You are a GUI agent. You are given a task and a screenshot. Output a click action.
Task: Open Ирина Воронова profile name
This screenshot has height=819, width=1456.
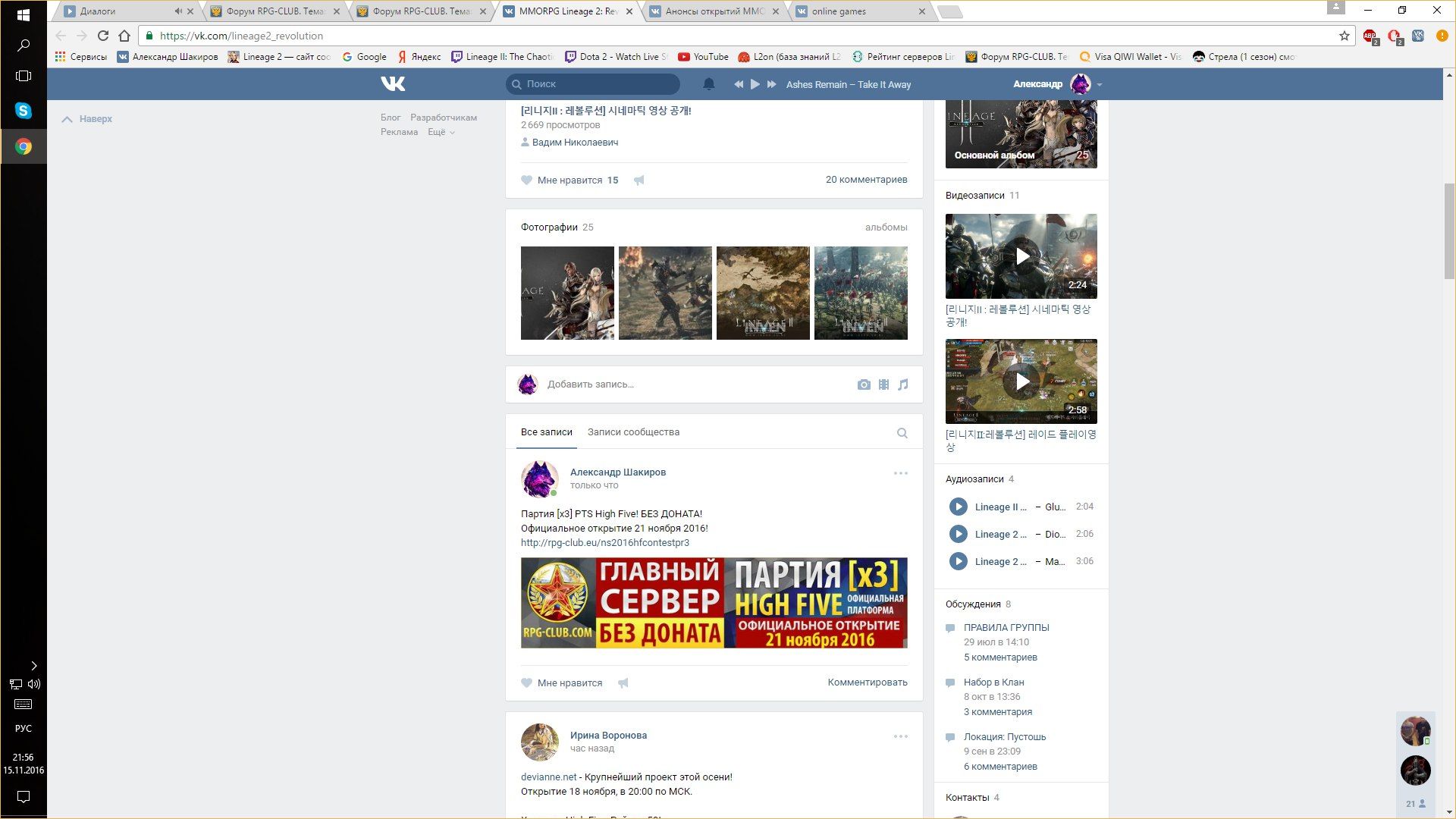pos(608,736)
